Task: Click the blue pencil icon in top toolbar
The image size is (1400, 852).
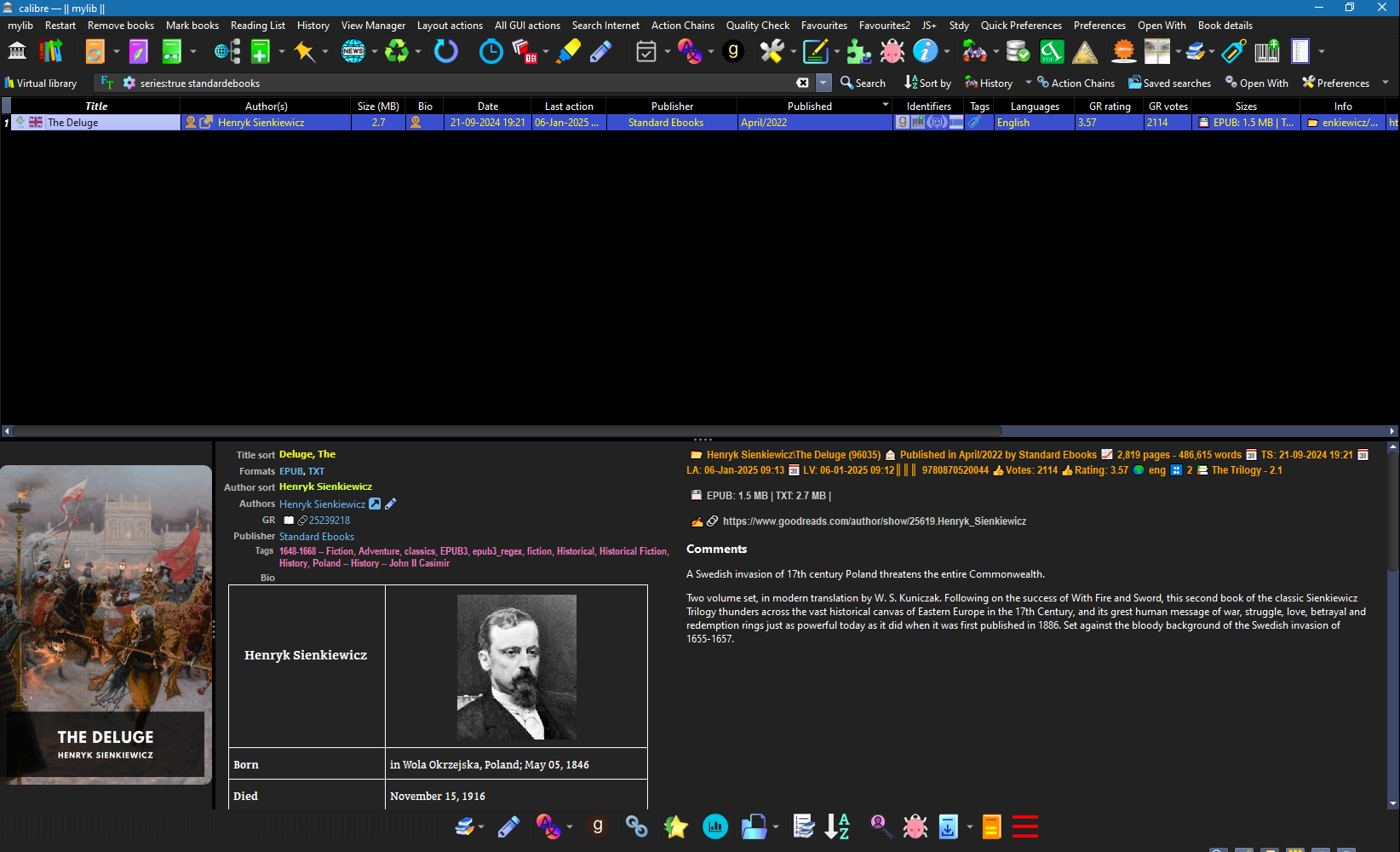Action: 601,52
